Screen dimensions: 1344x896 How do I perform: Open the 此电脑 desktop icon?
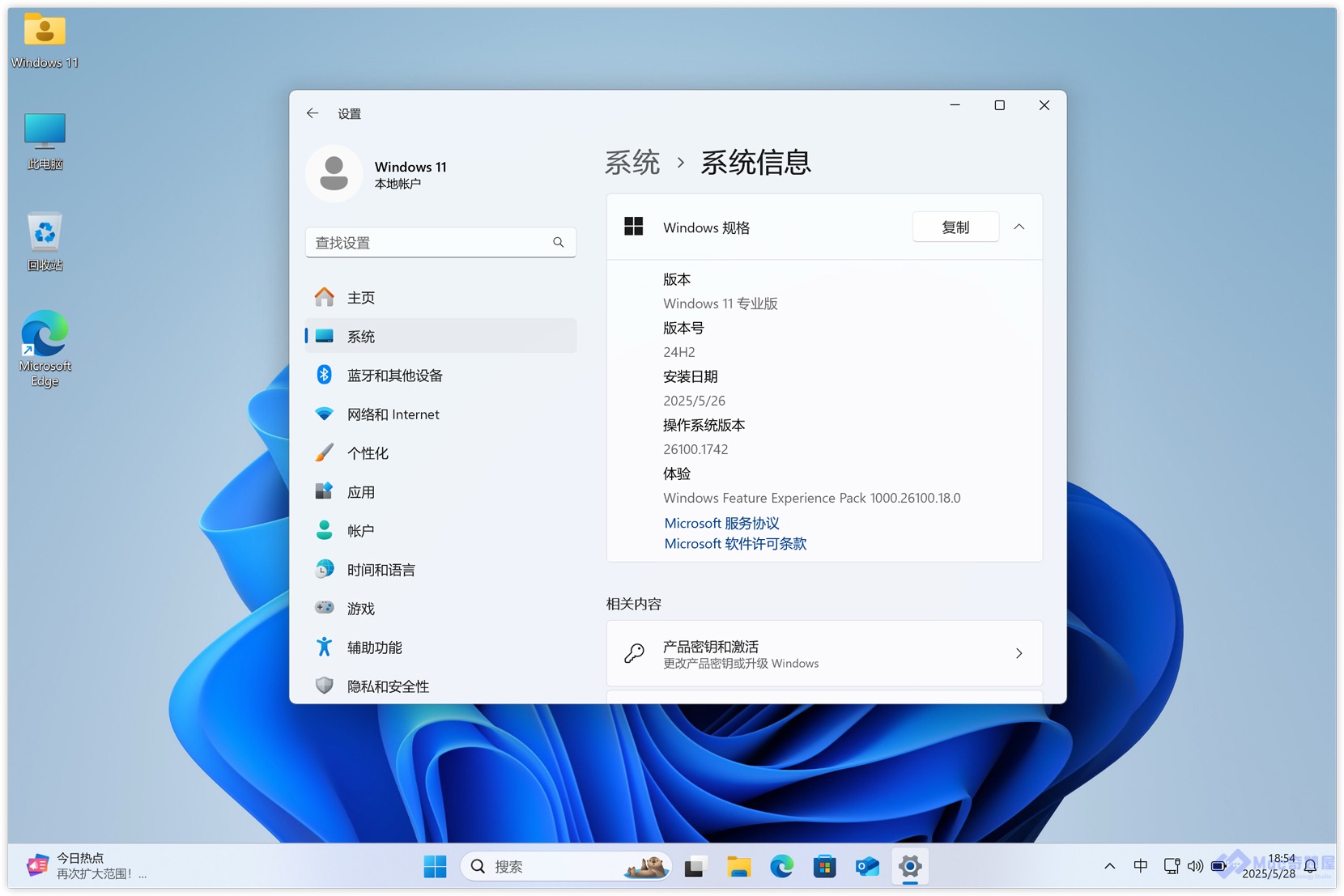click(x=45, y=142)
